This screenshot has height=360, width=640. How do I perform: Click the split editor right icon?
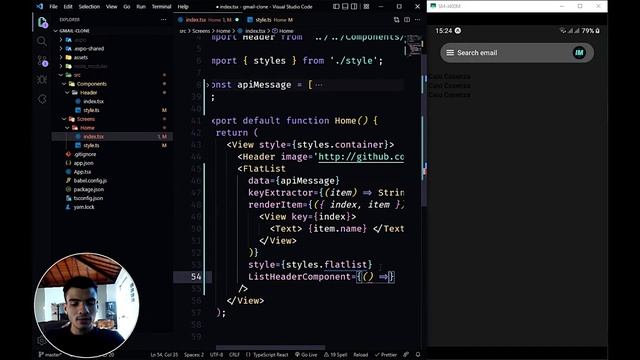[x=407, y=20]
